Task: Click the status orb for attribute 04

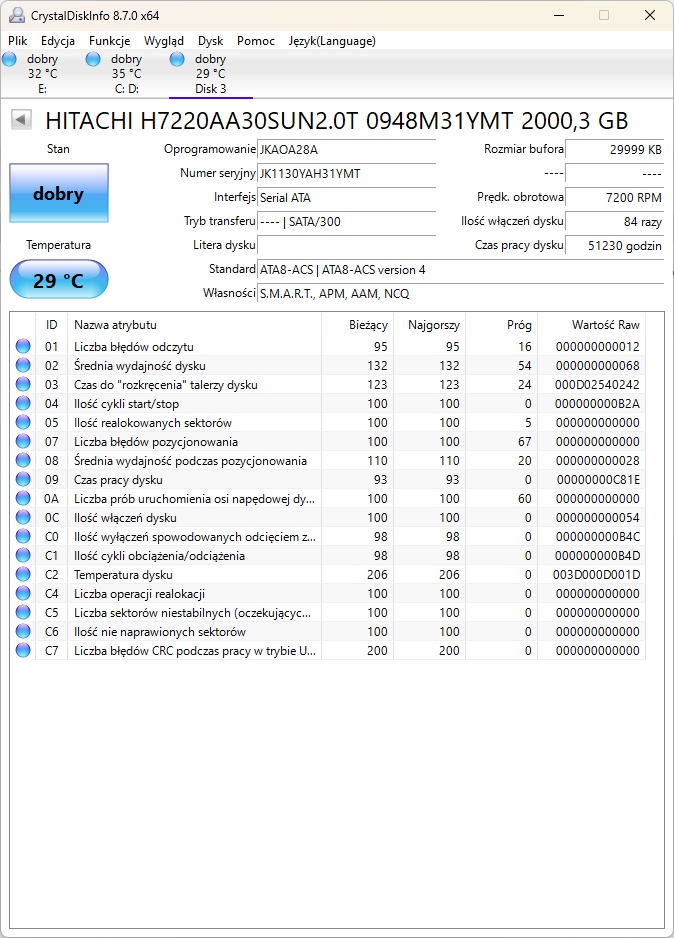Action: [x=23, y=404]
